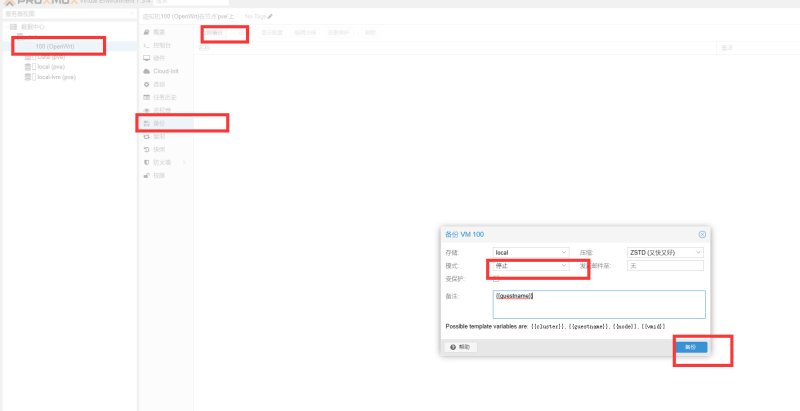This screenshot has width=800, height=411.
Task: Close the 备份 VM 100 dialog
Action: click(702, 235)
